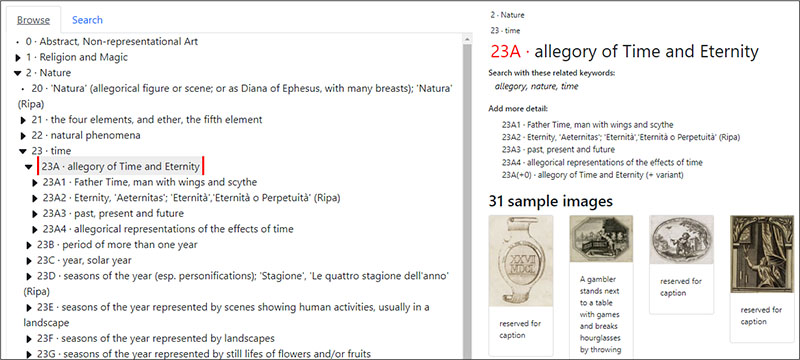The height and width of the screenshot is (360, 800).
Task: Open 23A(+0) variant detail link
Action: click(592, 175)
